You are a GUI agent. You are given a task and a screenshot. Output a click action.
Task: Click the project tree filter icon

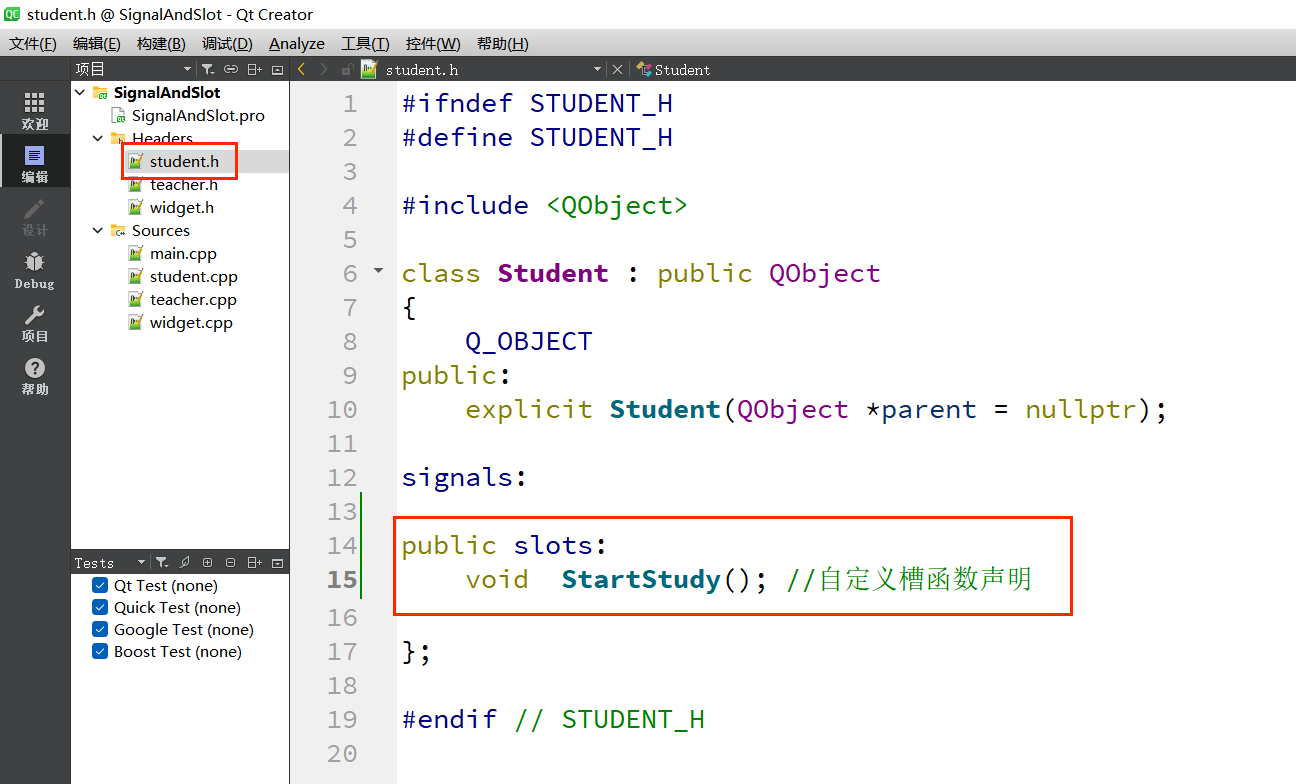(x=208, y=69)
